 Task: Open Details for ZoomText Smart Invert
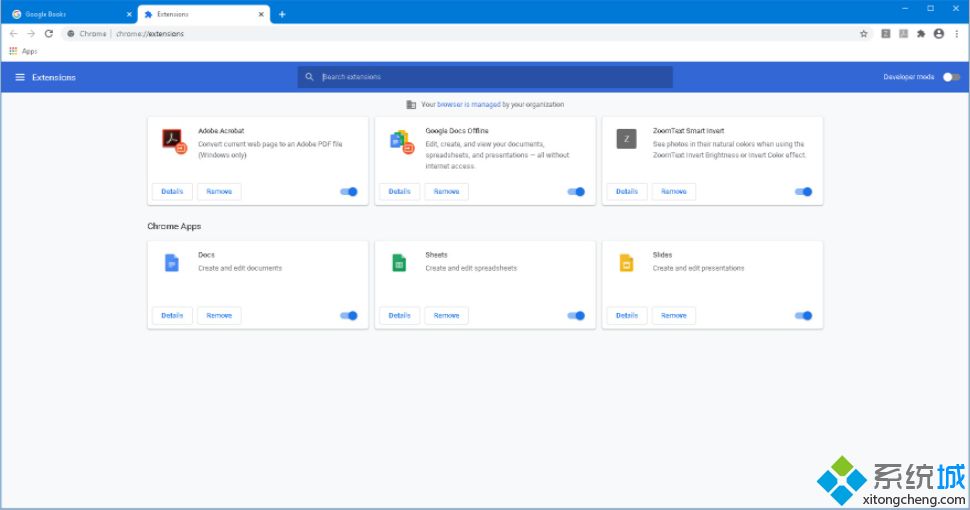tap(627, 192)
